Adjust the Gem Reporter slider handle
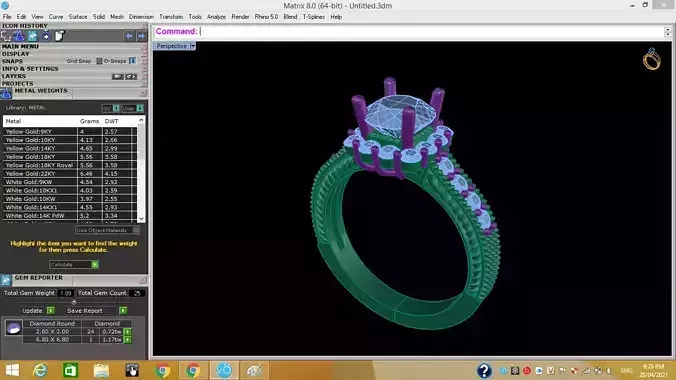This screenshot has width=676, height=380. coord(74,302)
